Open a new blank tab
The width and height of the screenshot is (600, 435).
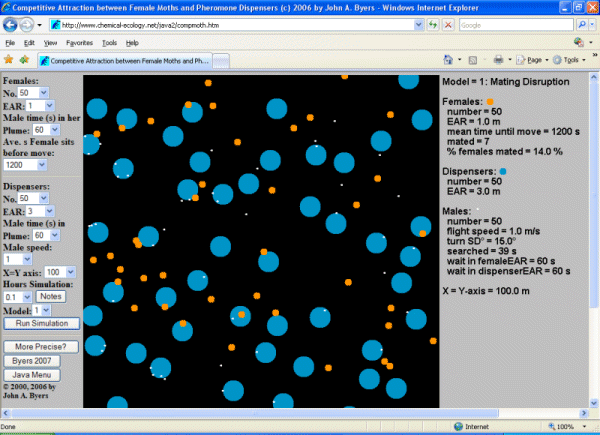click(221, 61)
